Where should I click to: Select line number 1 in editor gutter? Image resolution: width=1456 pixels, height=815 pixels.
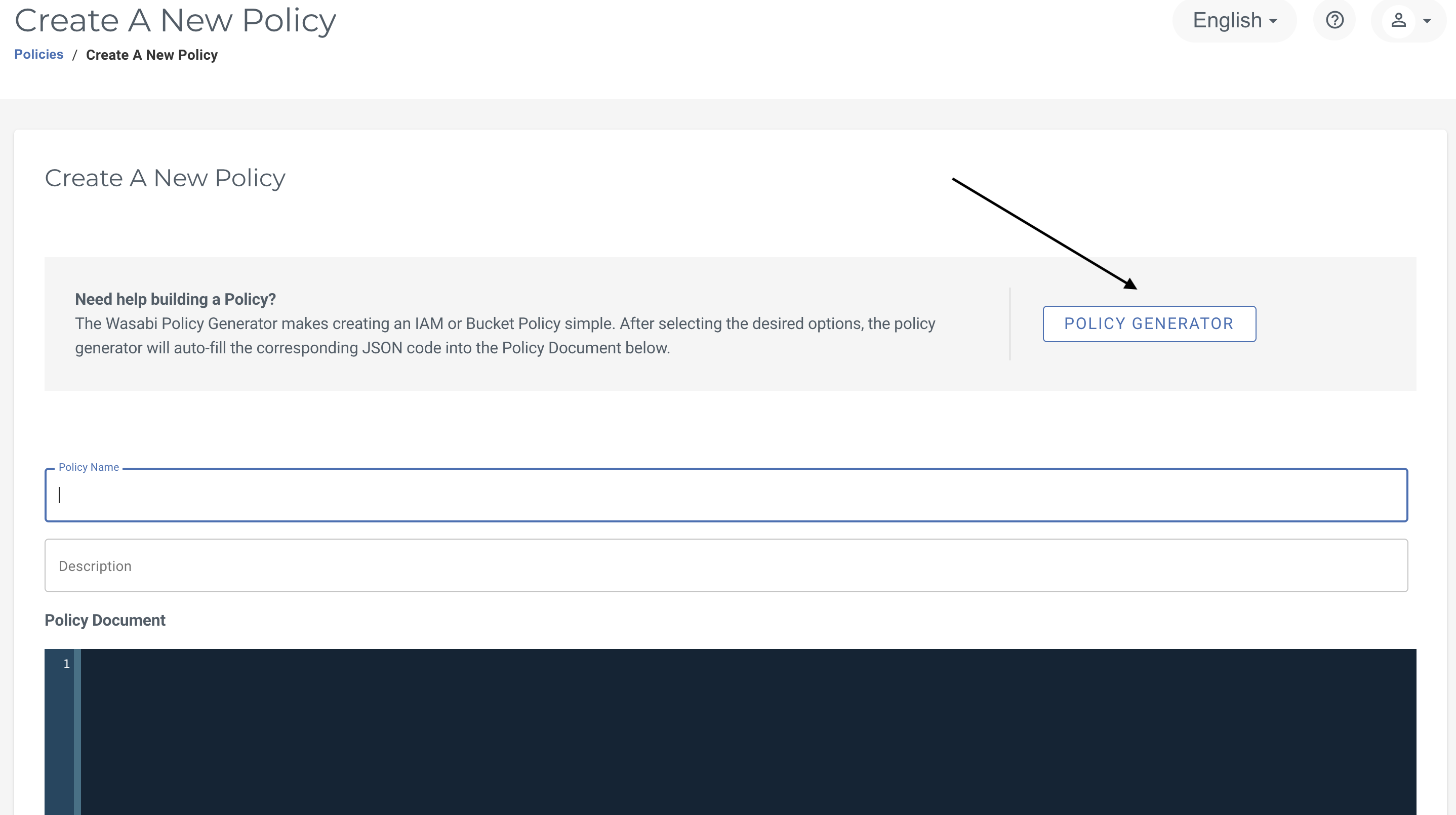[67, 664]
